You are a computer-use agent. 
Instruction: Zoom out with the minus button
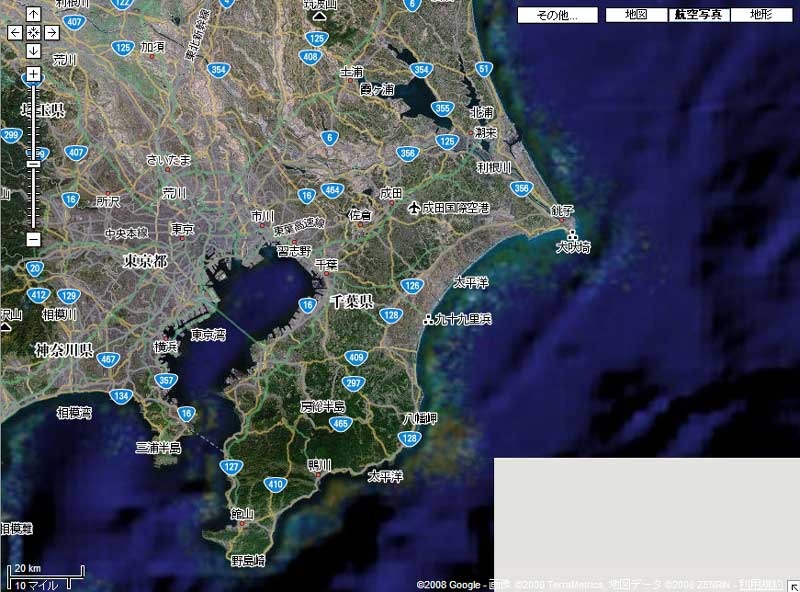33,239
